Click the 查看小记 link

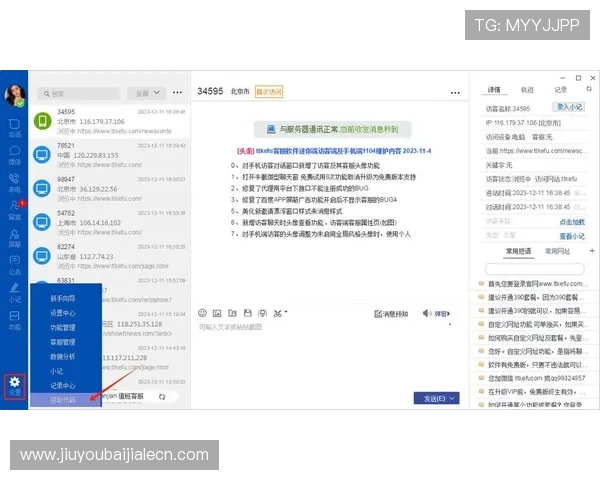[x=572, y=236]
